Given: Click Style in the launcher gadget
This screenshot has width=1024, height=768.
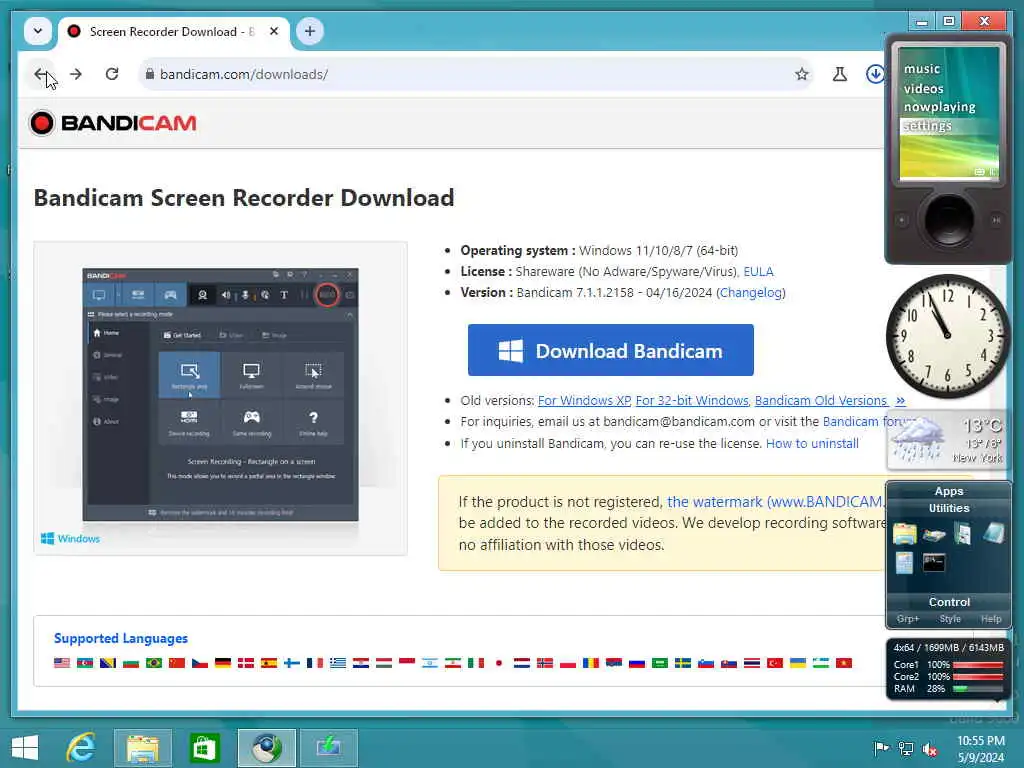Looking at the screenshot, I should tap(950, 619).
